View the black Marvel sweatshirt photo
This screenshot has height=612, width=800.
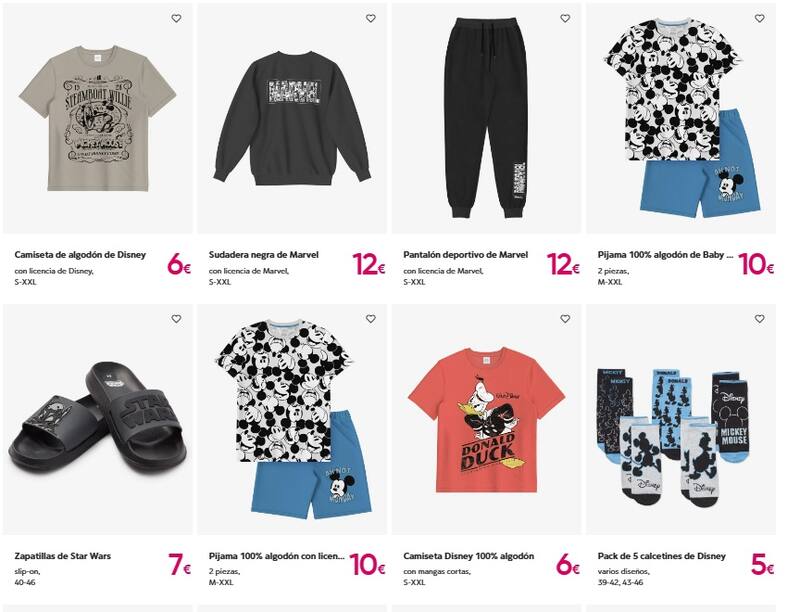[292, 118]
